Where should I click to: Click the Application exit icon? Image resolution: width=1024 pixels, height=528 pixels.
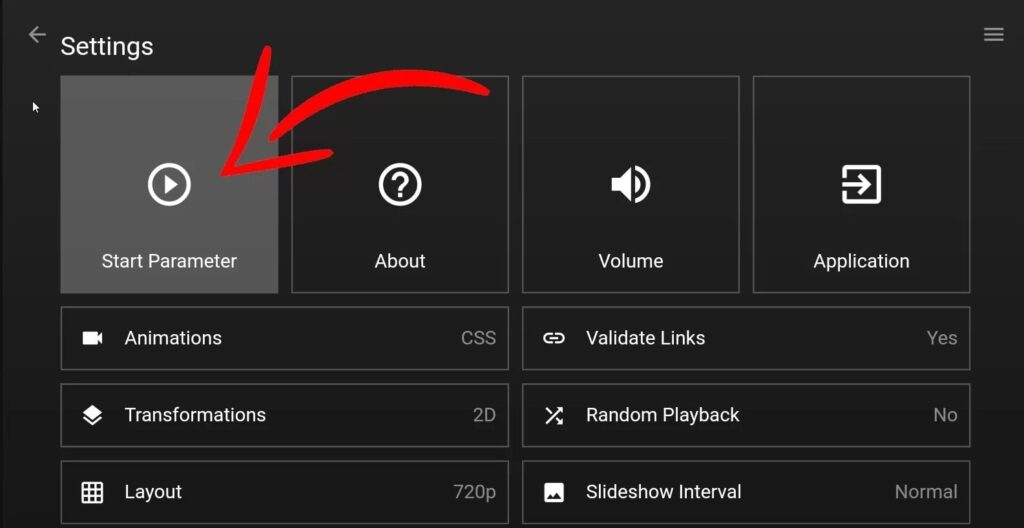(x=861, y=185)
